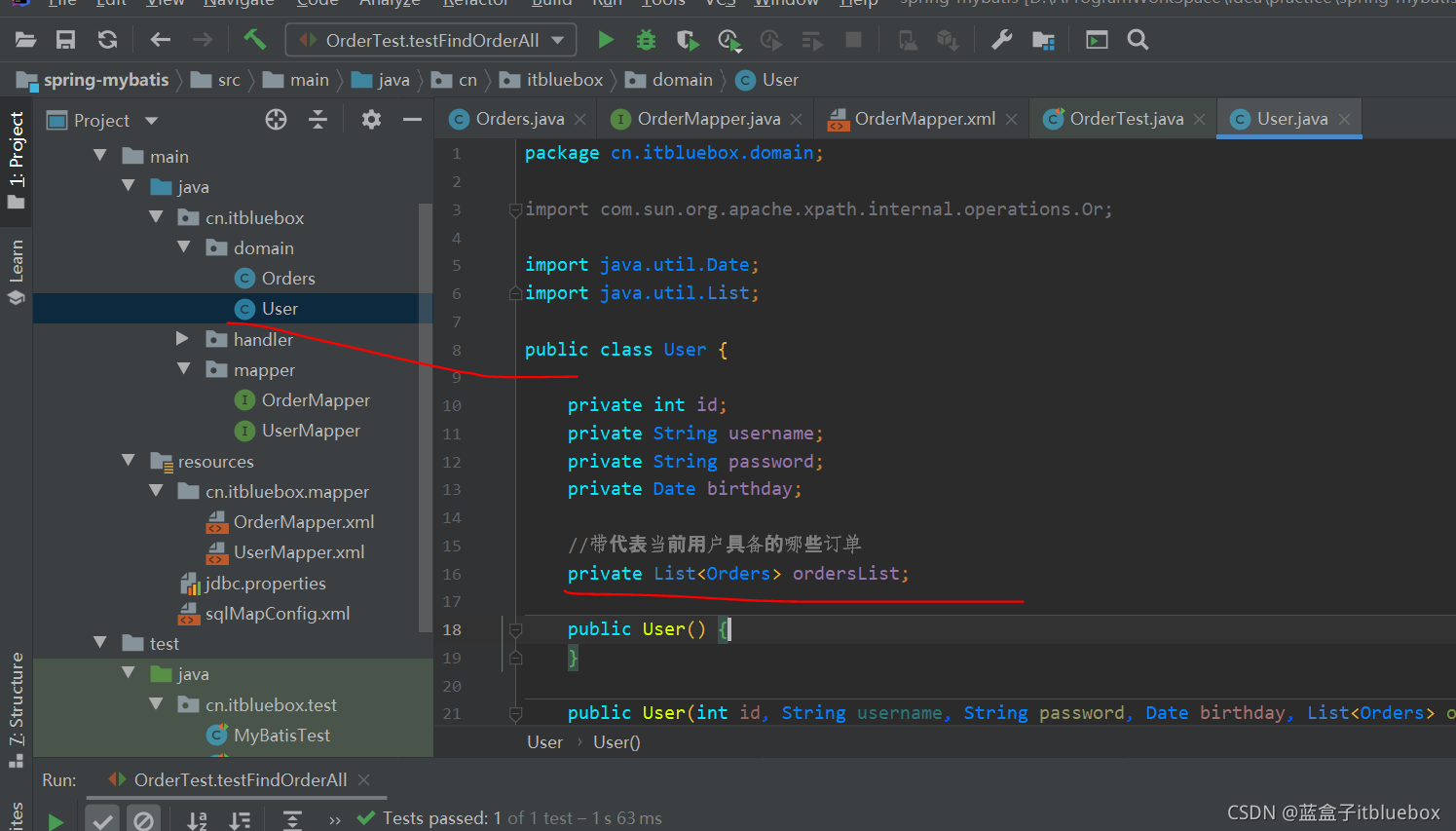The width and height of the screenshot is (1456, 831).
Task: Show more Run toolbar actions chevron
Action: point(335,820)
